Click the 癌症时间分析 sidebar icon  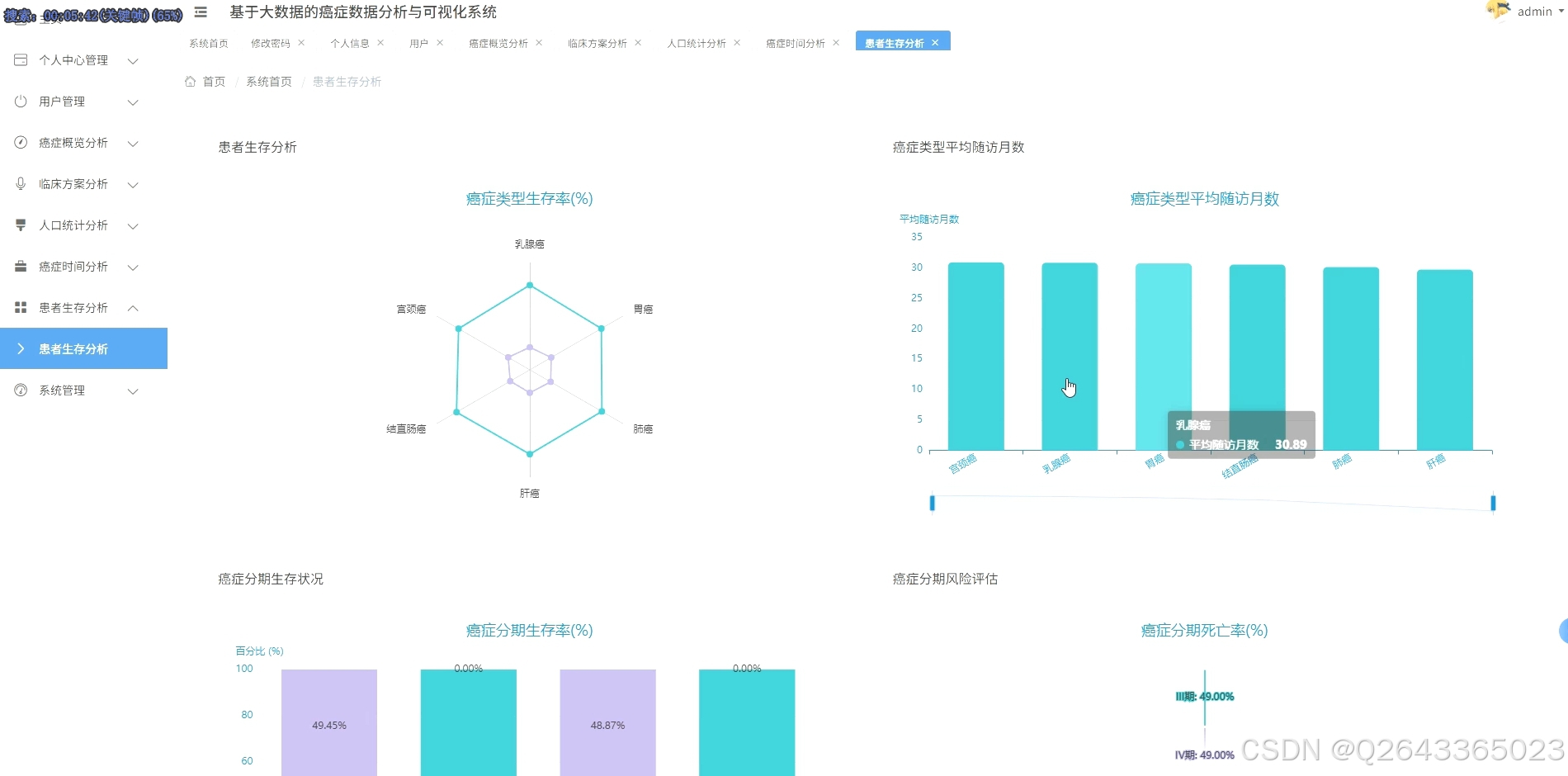click(x=21, y=266)
